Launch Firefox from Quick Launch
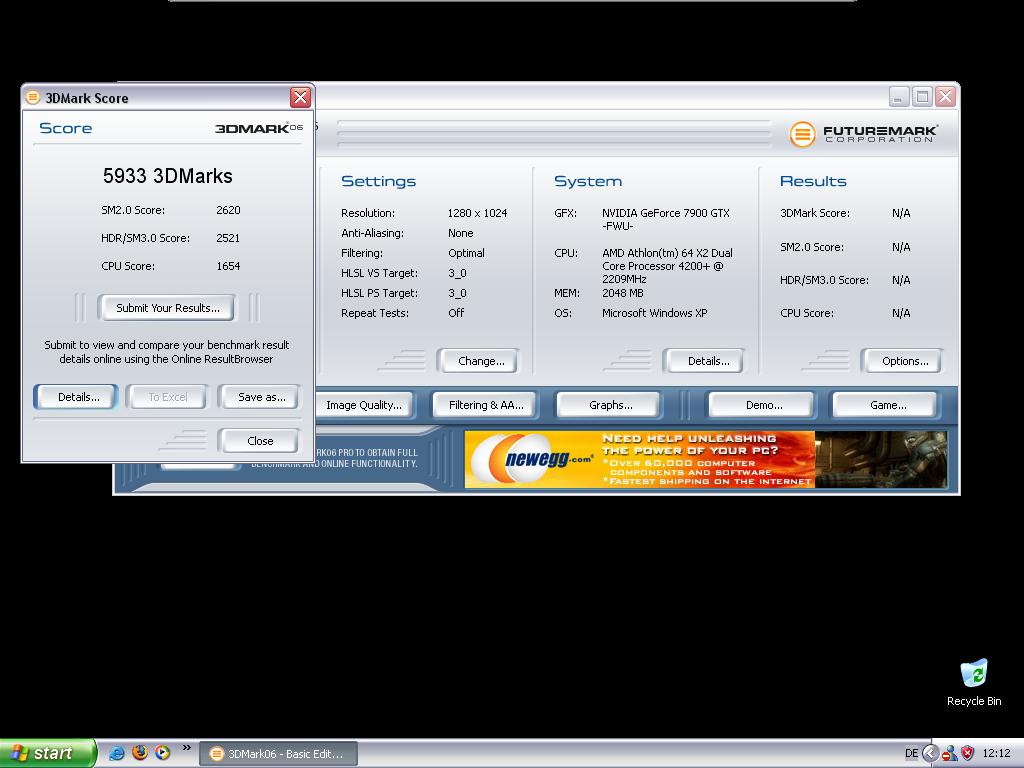The height and width of the screenshot is (768, 1024). pyautogui.click(x=140, y=753)
